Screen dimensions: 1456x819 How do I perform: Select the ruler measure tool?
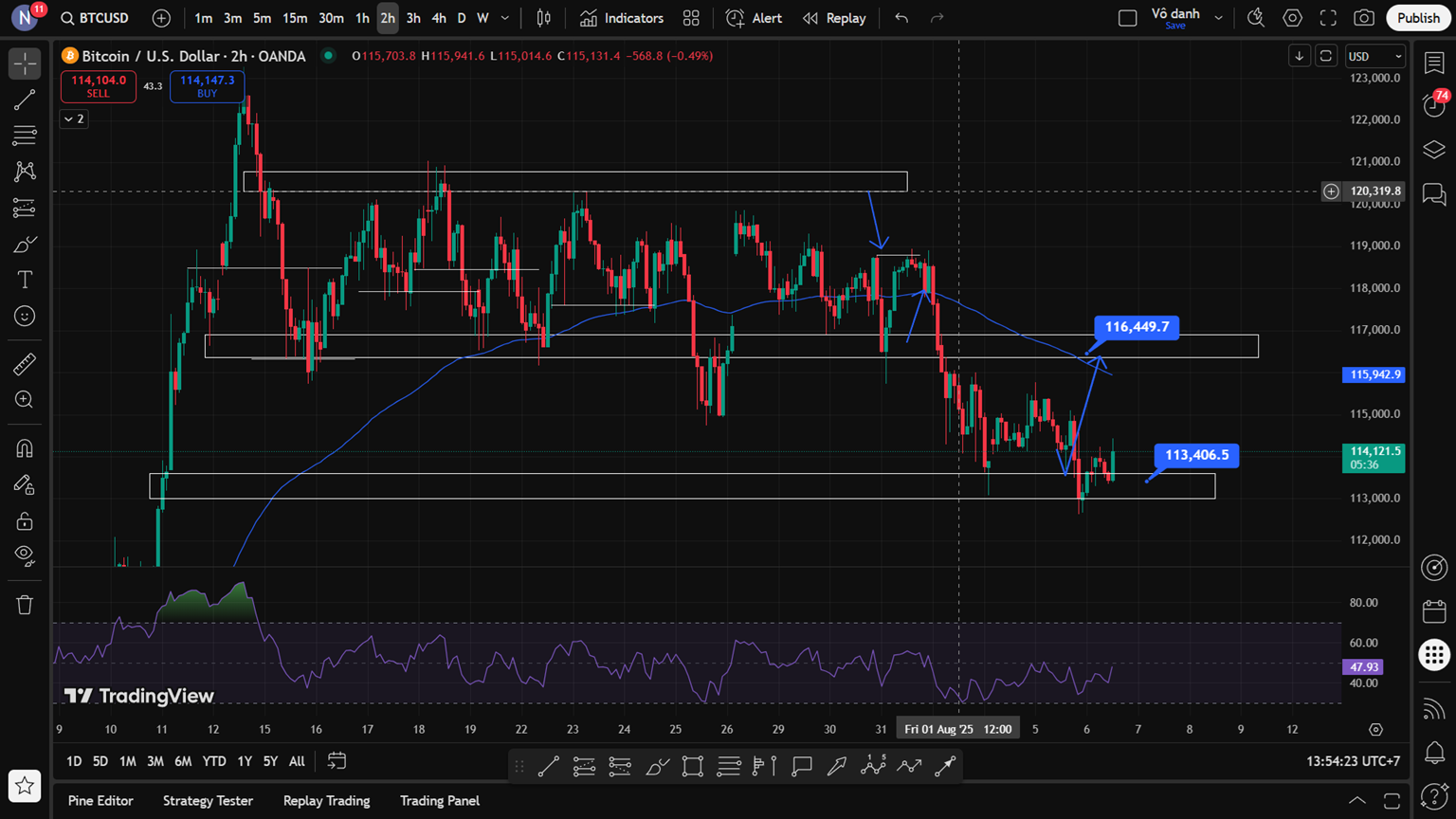(x=25, y=363)
